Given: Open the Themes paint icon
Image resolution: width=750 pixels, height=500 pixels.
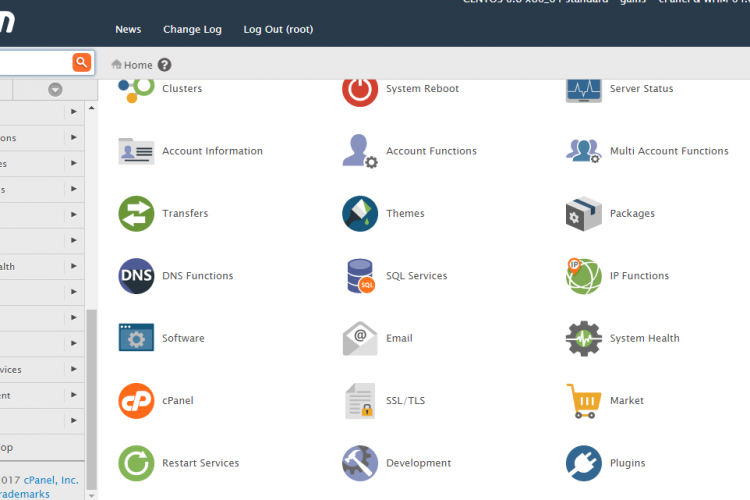Looking at the screenshot, I should pos(360,213).
